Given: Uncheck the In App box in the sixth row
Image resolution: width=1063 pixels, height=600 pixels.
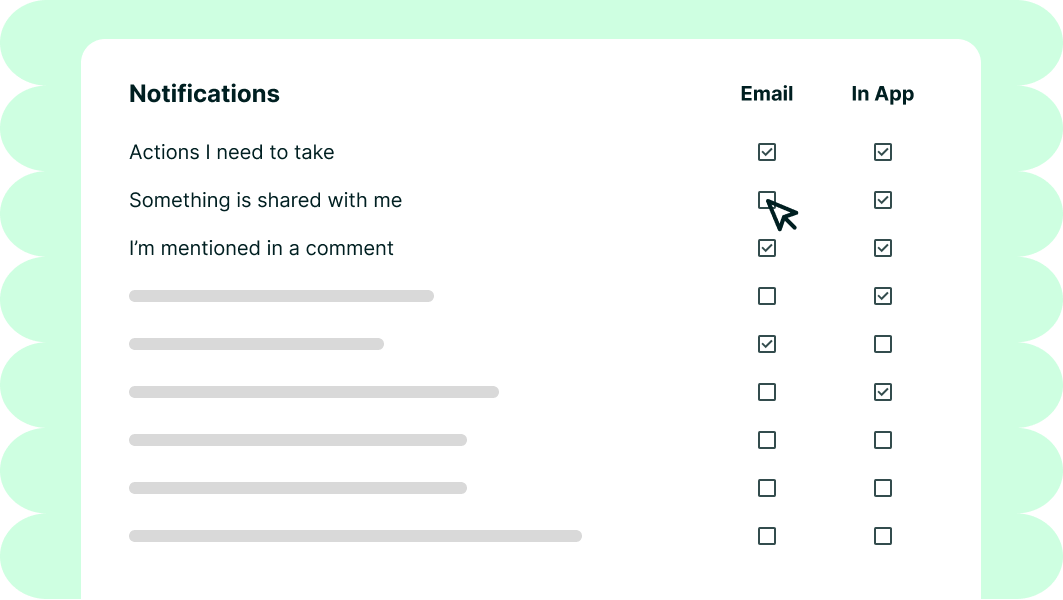Looking at the screenshot, I should pos(883,392).
